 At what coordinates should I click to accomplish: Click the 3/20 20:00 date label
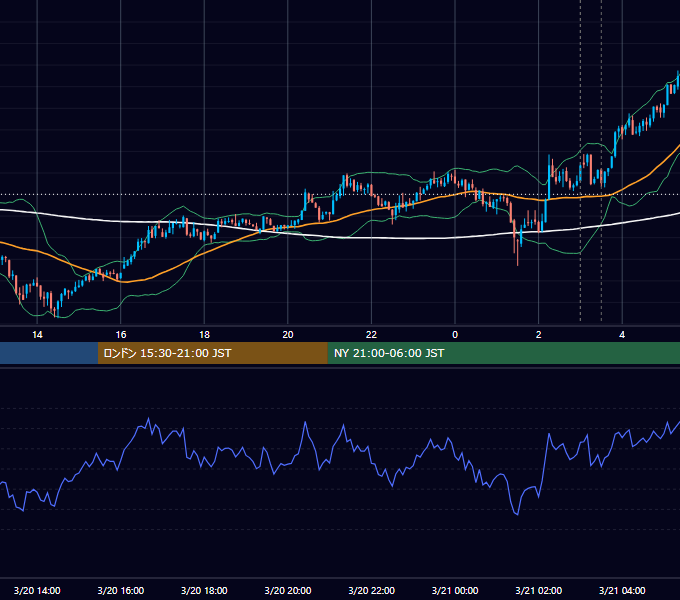point(288,590)
